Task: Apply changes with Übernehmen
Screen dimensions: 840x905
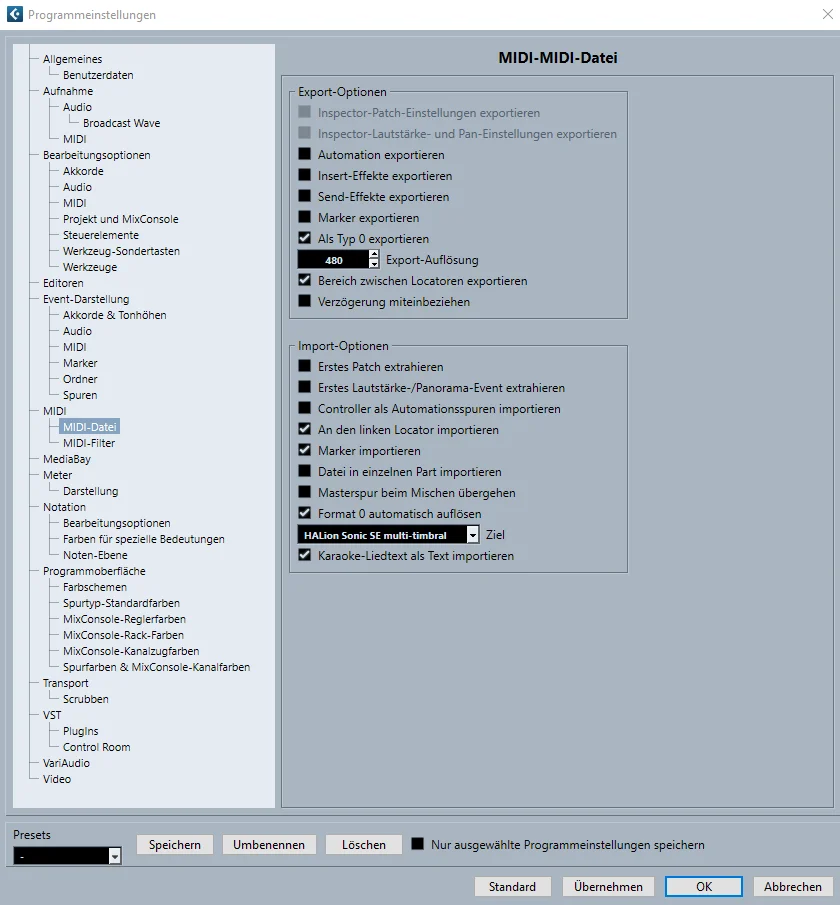Action: click(608, 887)
